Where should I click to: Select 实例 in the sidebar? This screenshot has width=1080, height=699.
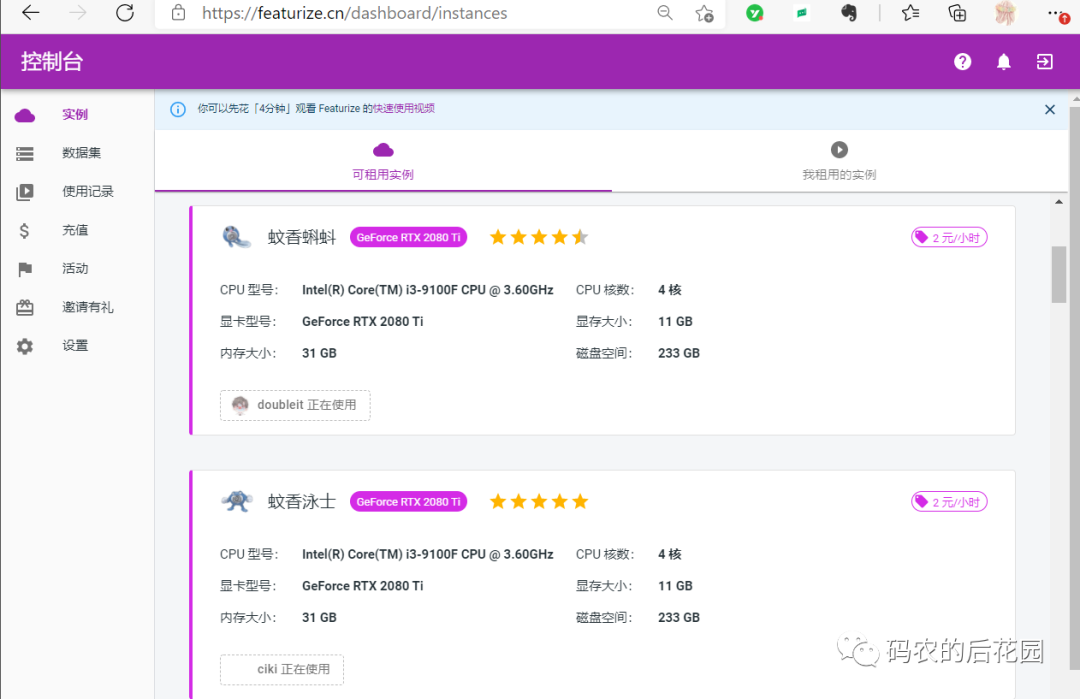click(x=75, y=114)
